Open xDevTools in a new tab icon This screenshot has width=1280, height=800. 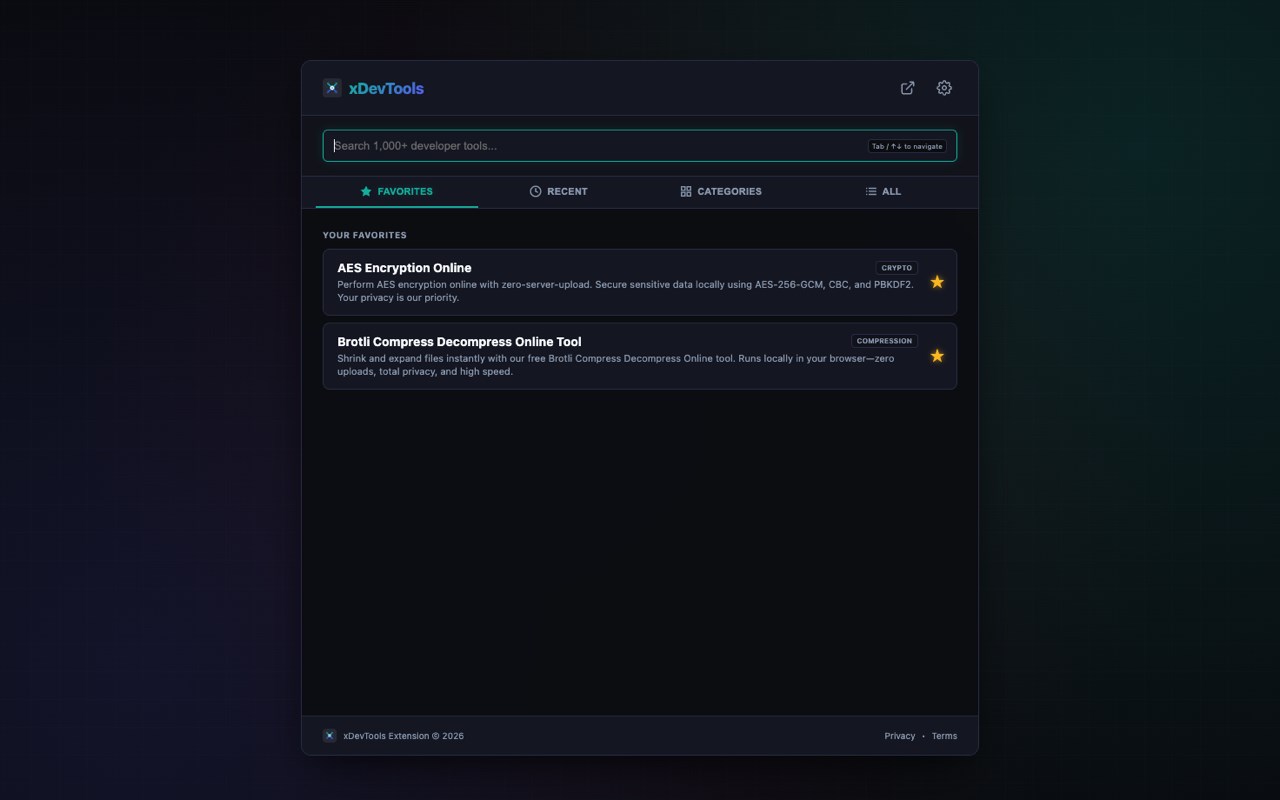[908, 88]
